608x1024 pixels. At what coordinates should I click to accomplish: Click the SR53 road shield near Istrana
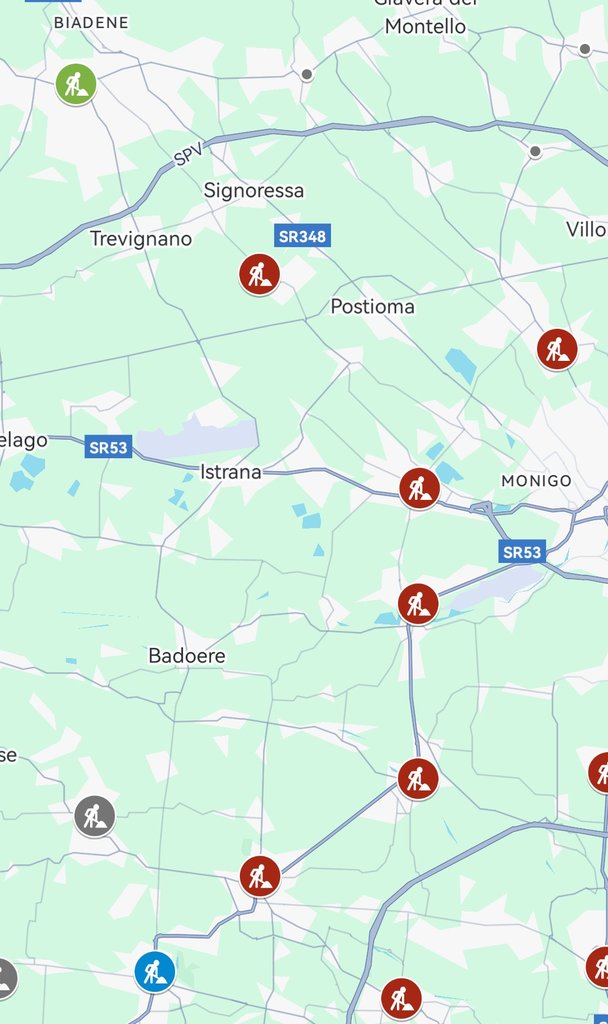point(108,447)
